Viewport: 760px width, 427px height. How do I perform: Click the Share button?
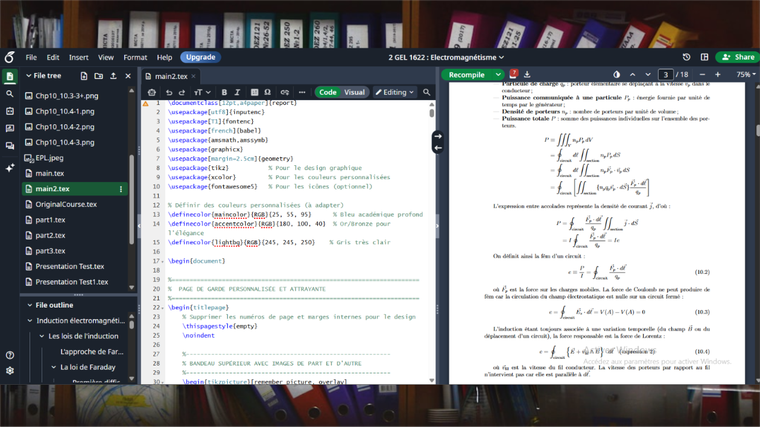pos(738,57)
